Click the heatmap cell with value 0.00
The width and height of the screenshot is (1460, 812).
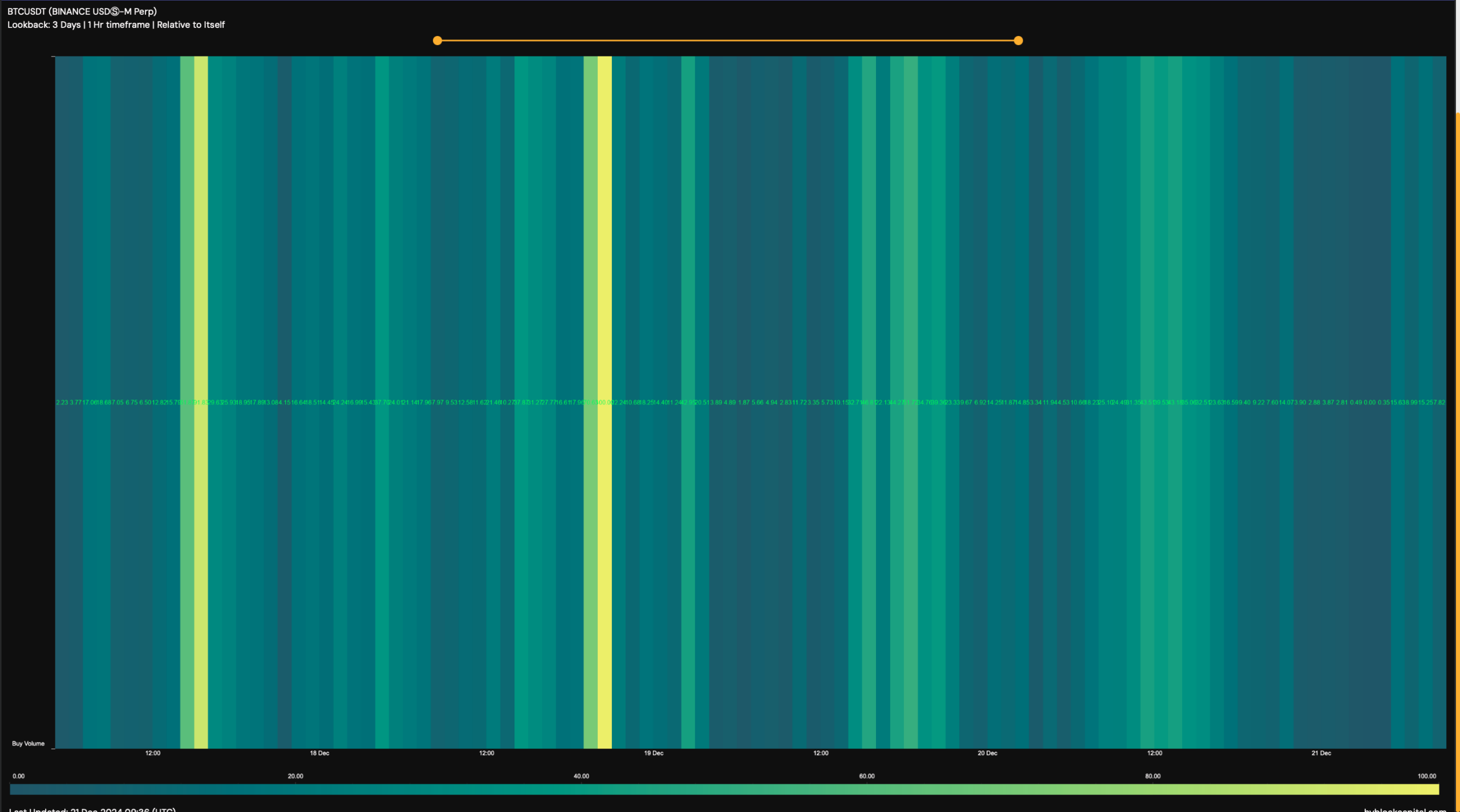pyautogui.click(x=1369, y=402)
